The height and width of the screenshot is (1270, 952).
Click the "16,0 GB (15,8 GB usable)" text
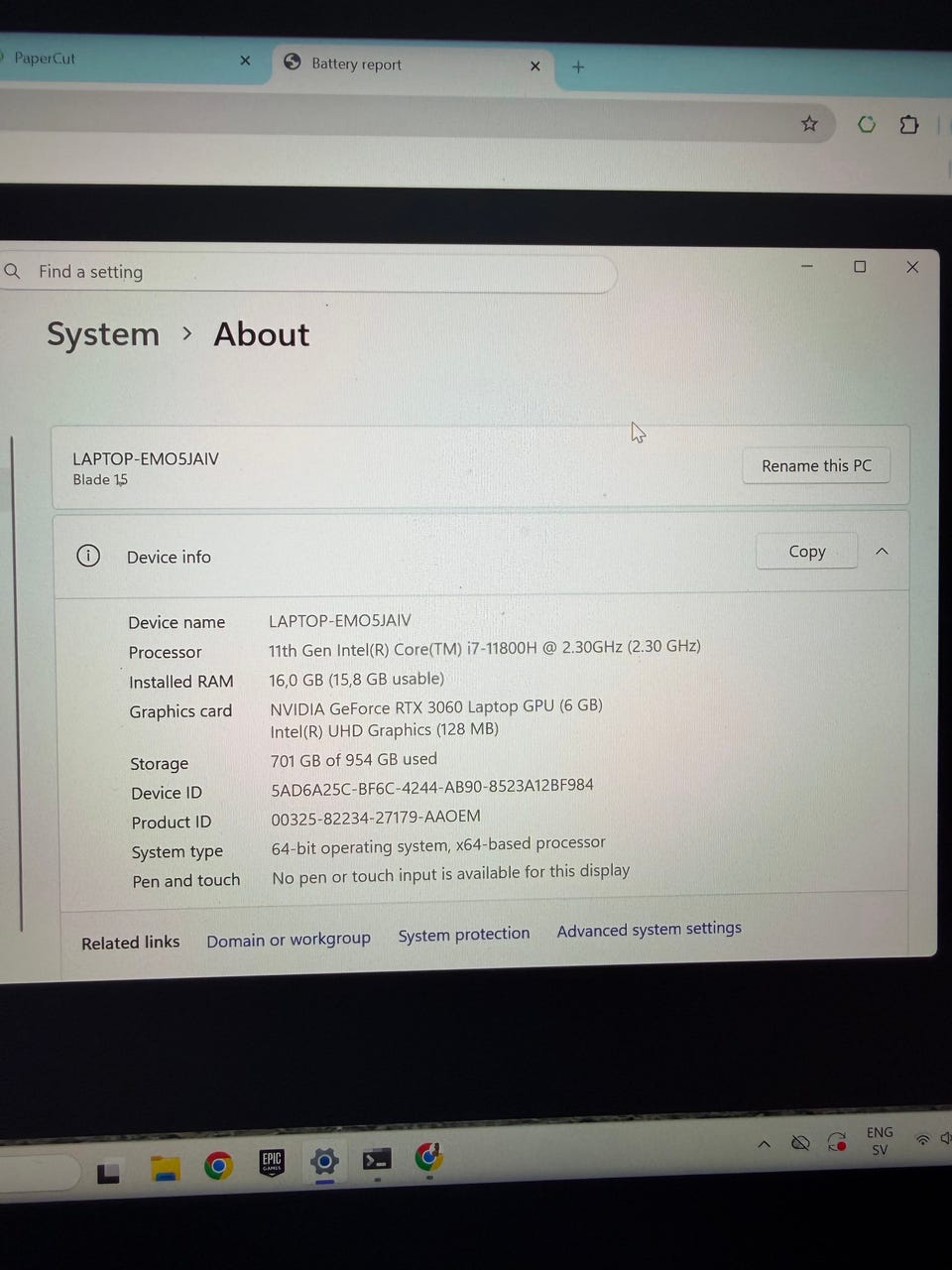[x=357, y=680]
